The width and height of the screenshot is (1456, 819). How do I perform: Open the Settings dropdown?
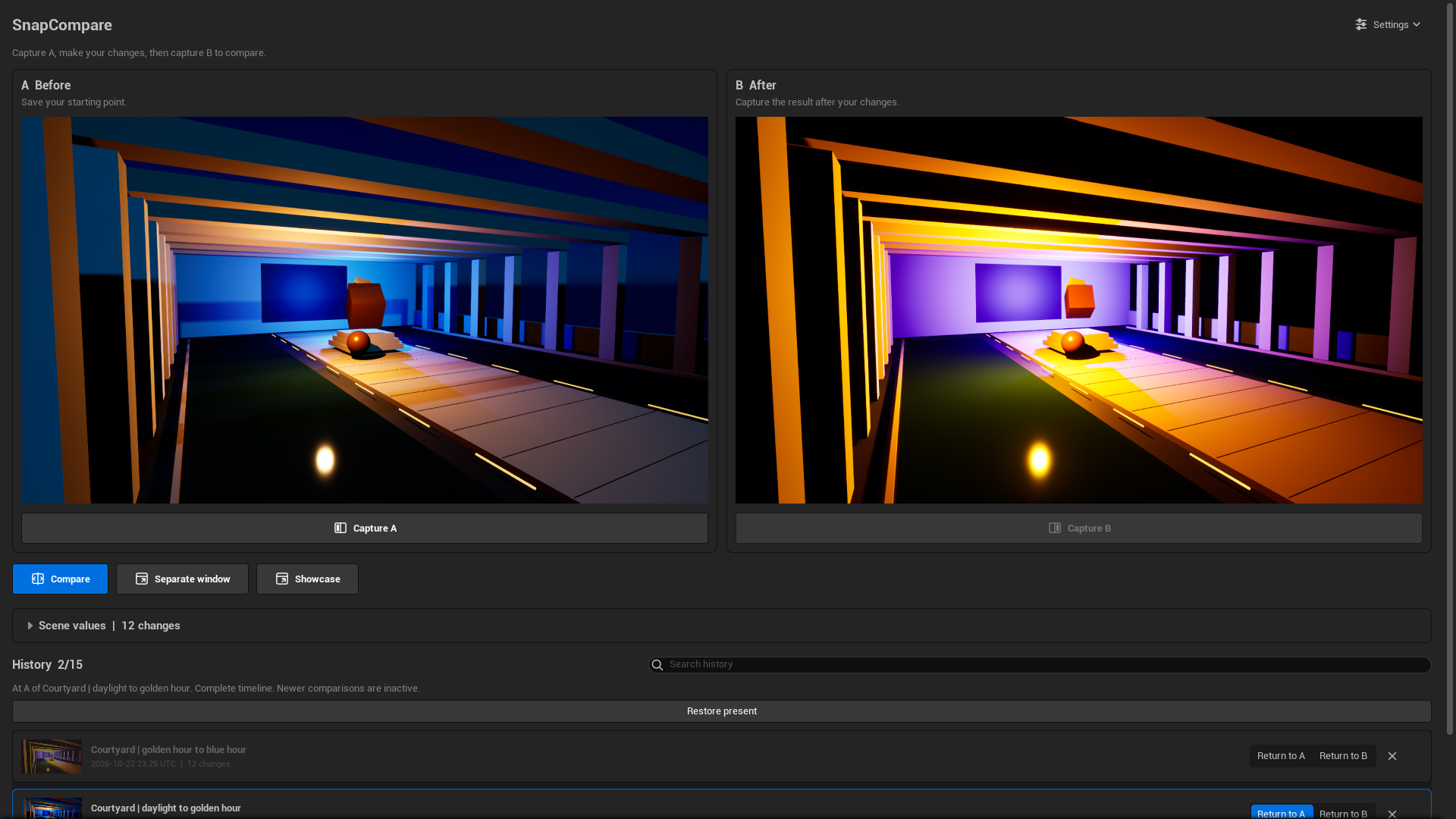point(1388,24)
